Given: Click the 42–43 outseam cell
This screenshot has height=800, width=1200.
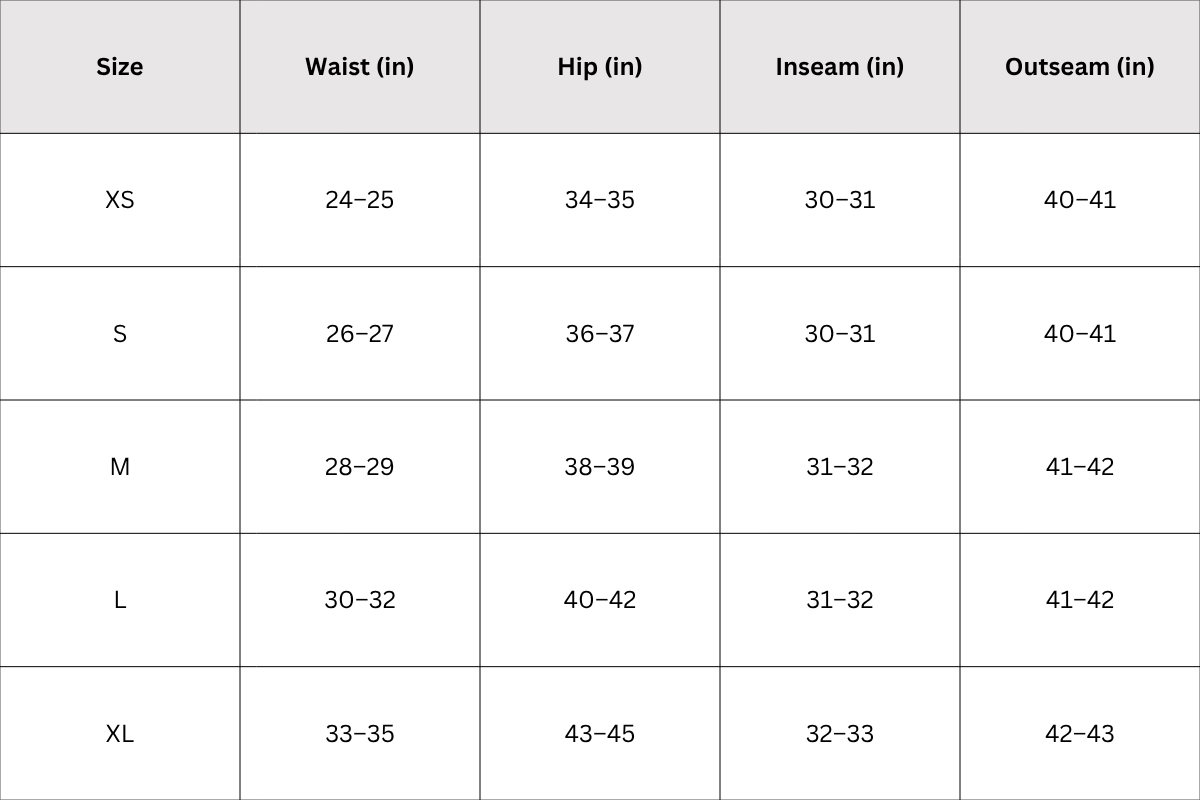Looking at the screenshot, I should coord(1080,733).
